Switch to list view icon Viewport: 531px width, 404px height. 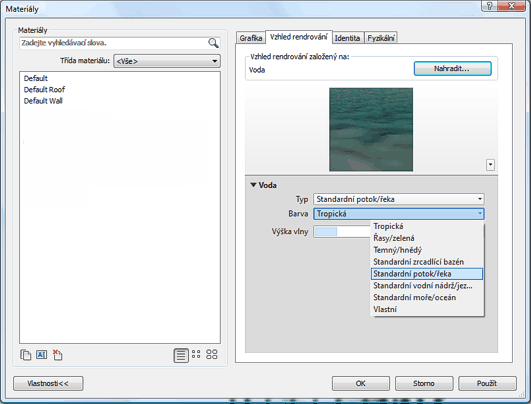[181, 355]
